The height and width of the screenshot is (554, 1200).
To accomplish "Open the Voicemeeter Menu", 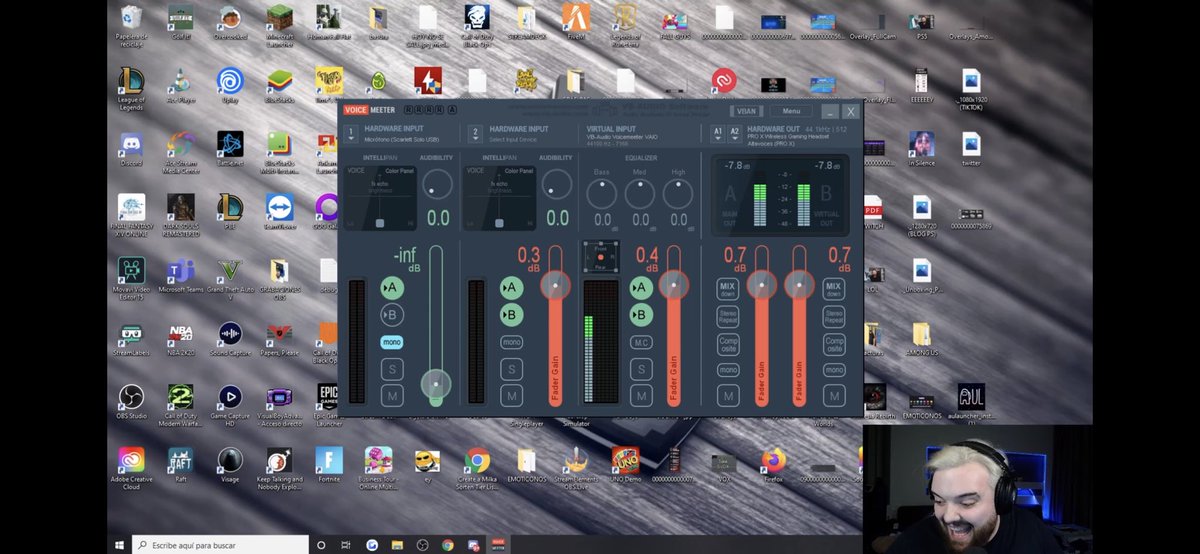I will pyautogui.click(x=791, y=111).
